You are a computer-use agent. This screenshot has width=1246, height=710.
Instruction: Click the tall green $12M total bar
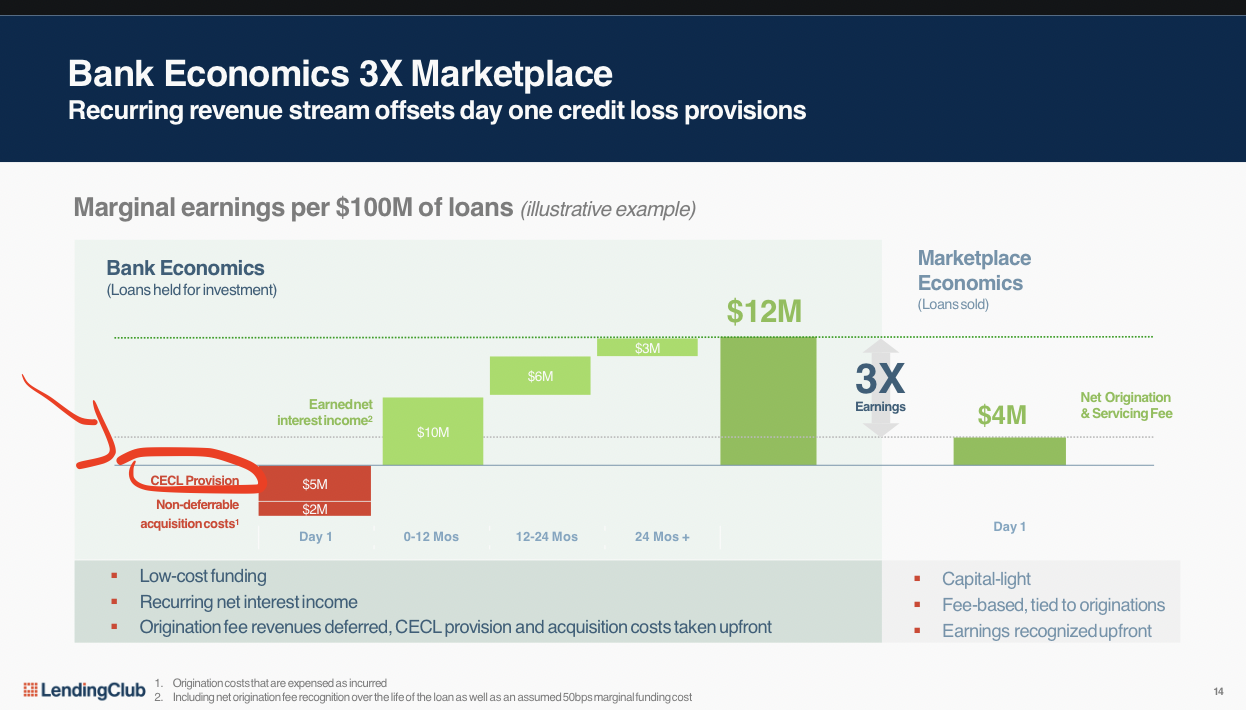[768, 401]
